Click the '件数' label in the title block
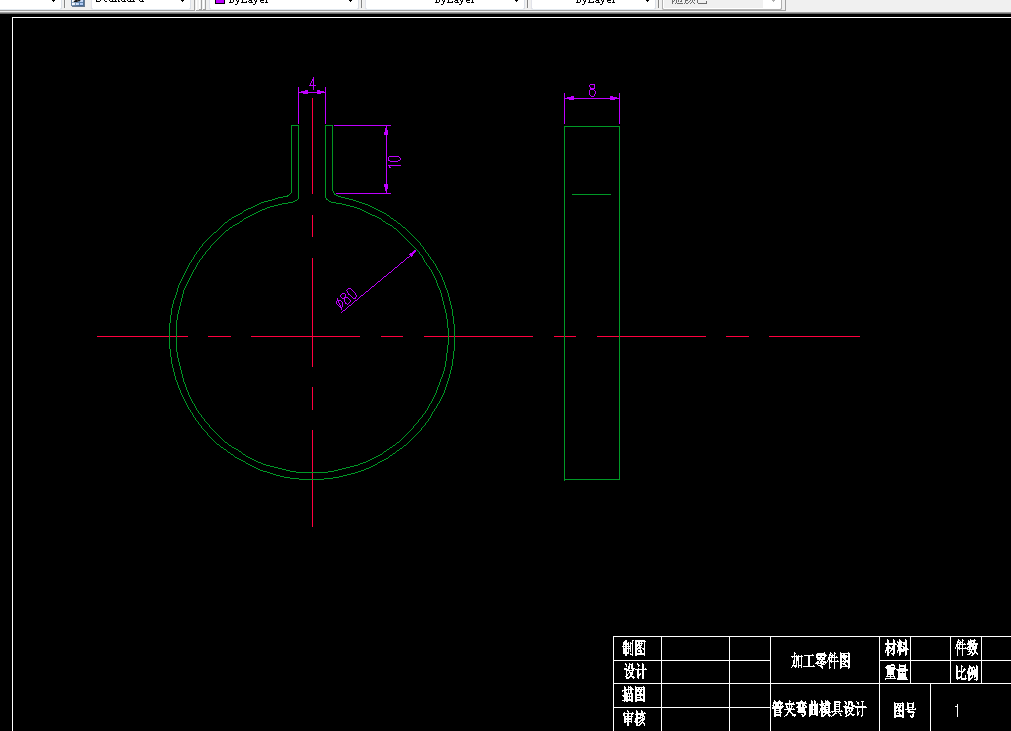This screenshot has width=1011, height=731. (x=967, y=648)
